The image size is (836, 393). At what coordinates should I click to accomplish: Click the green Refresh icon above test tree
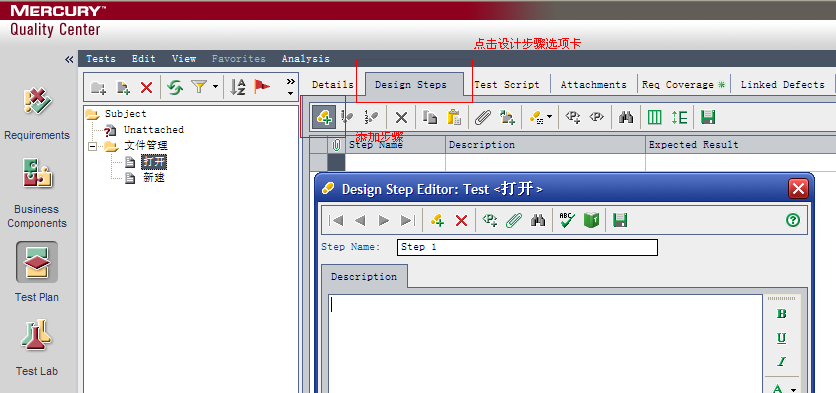[175, 87]
